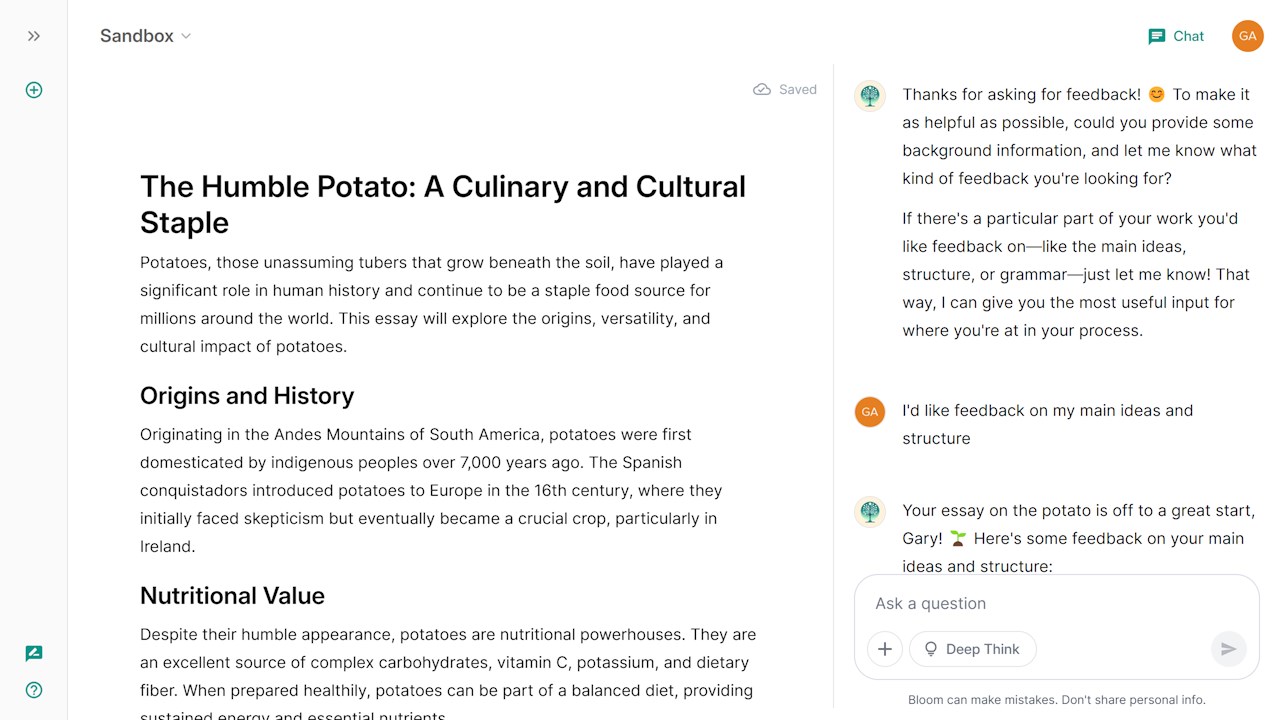Toggle the Deep Think mode

click(x=973, y=649)
